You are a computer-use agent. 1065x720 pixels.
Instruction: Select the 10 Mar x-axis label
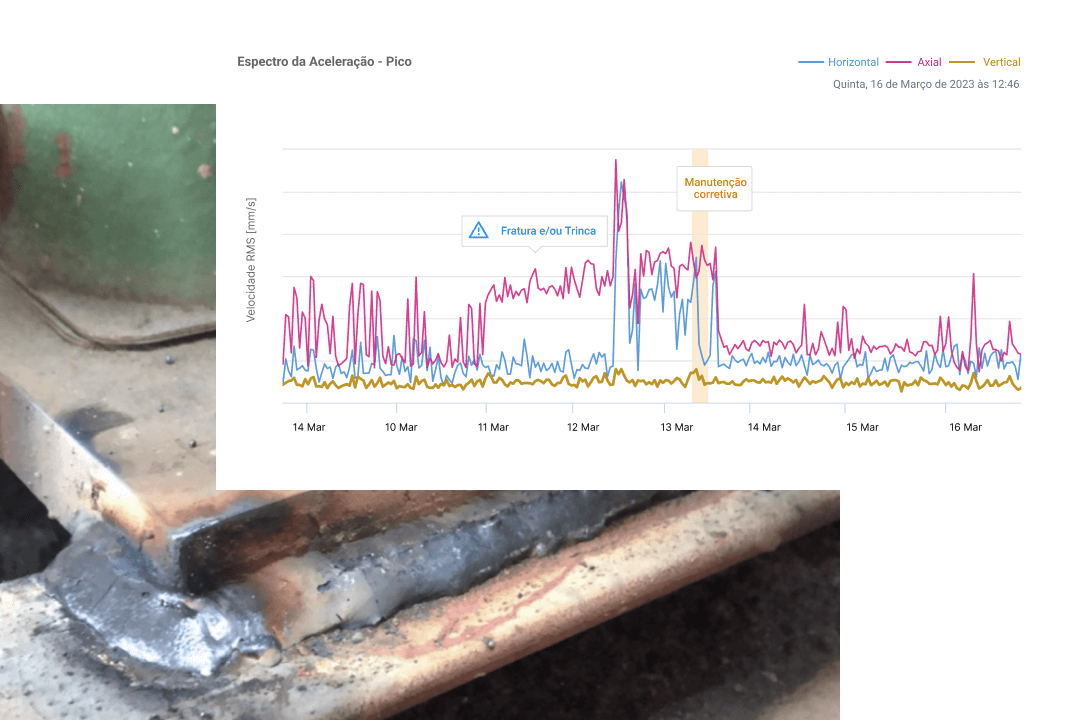pyautogui.click(x=401, y=427)
